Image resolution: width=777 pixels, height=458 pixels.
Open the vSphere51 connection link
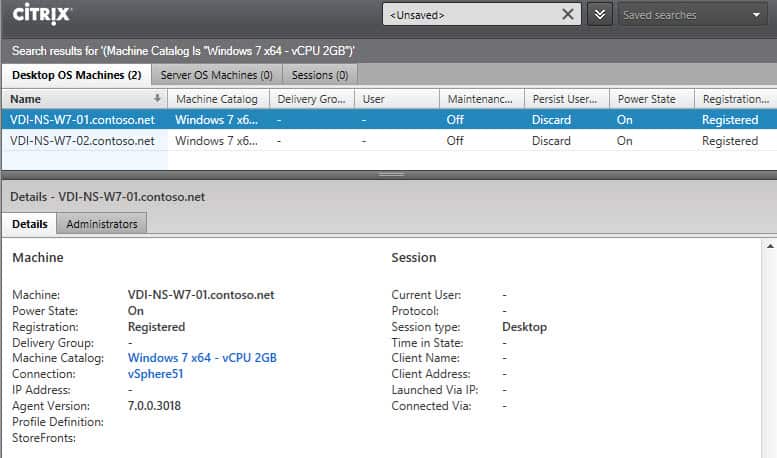click(156, 374)
